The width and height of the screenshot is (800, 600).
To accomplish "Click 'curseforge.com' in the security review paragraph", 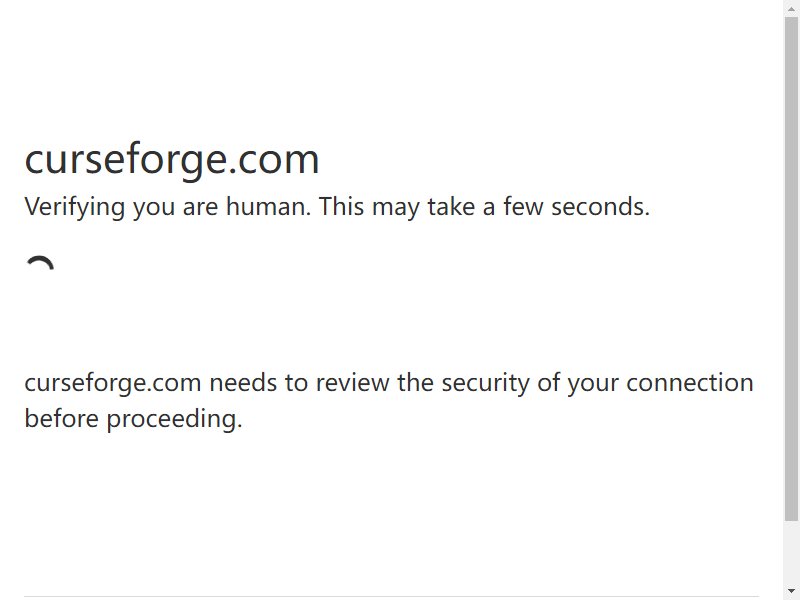I will (113, 383).
